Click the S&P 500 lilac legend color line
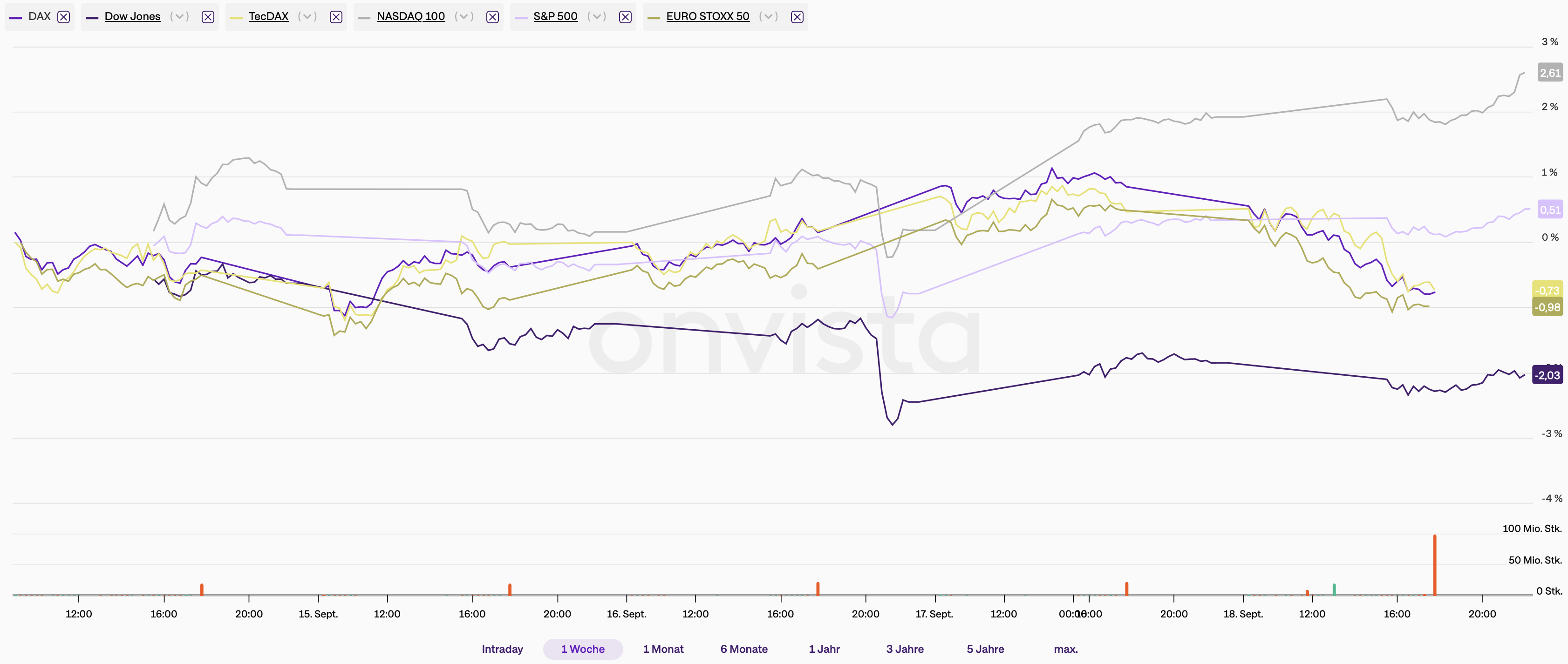This screenshot has width=1568, height=664. (521, 18)
